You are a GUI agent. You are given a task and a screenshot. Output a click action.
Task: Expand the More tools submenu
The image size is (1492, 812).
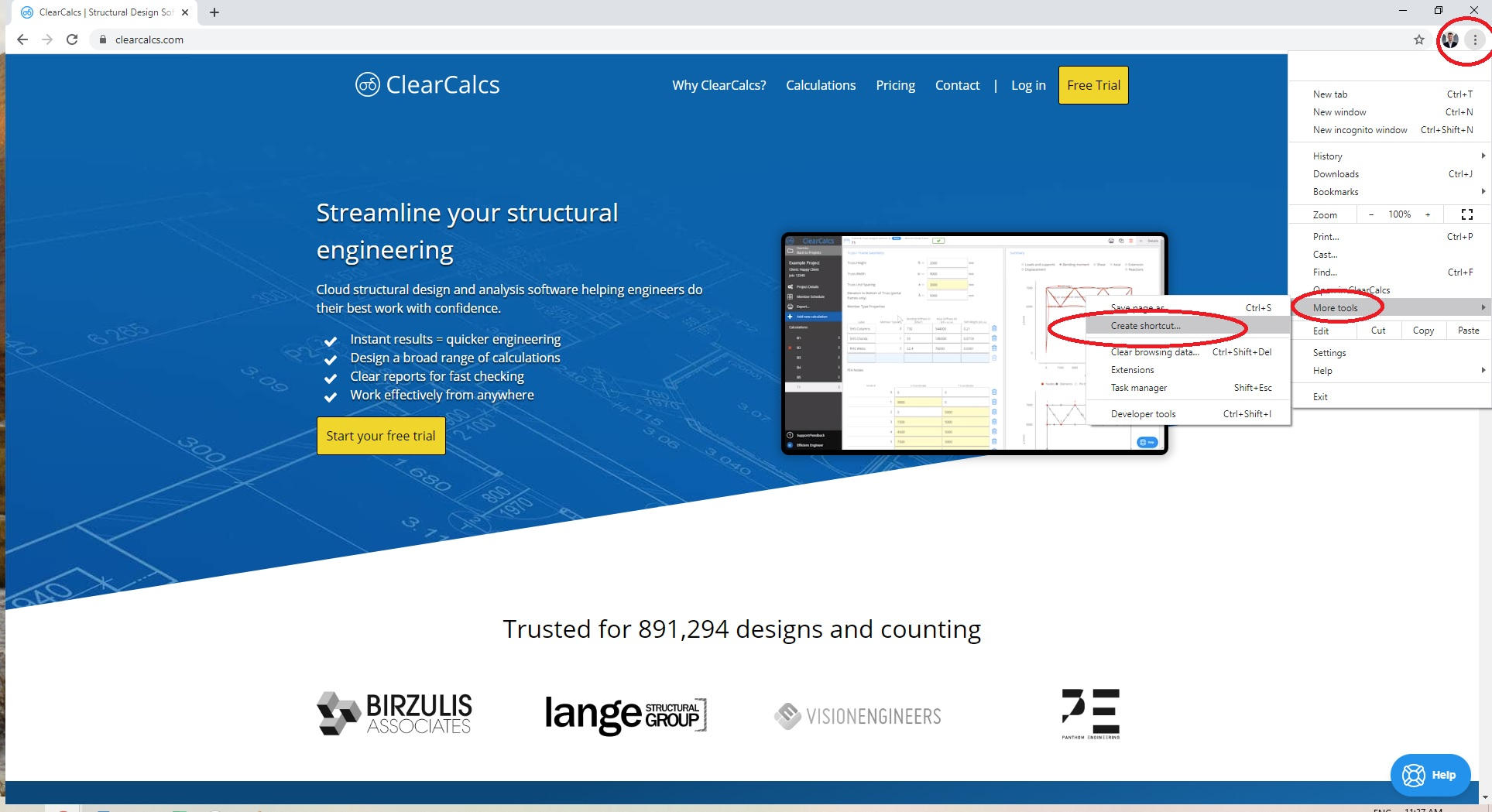pyautogui.click(x=1391, y=307)
